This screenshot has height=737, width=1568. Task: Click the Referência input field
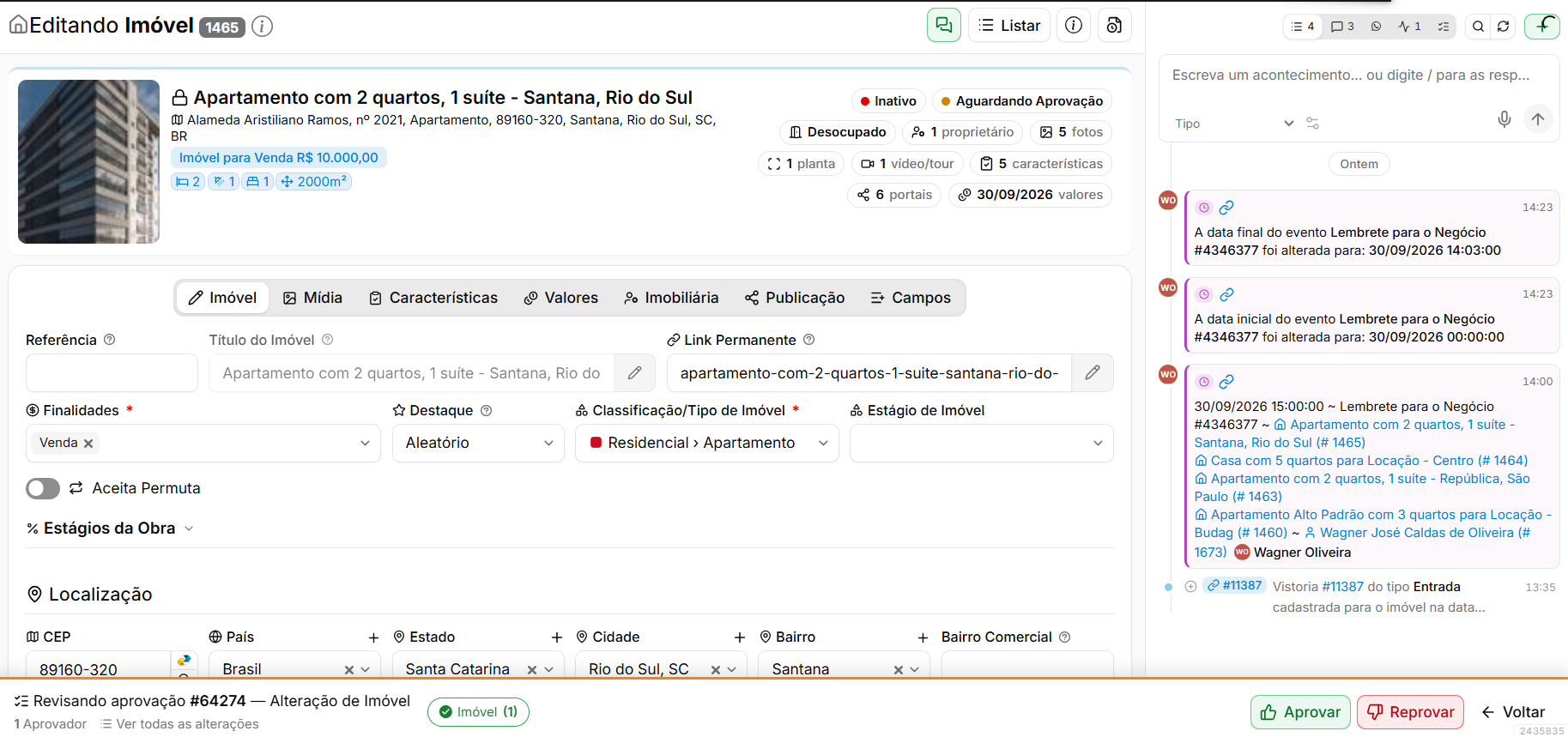pos(112,373)
